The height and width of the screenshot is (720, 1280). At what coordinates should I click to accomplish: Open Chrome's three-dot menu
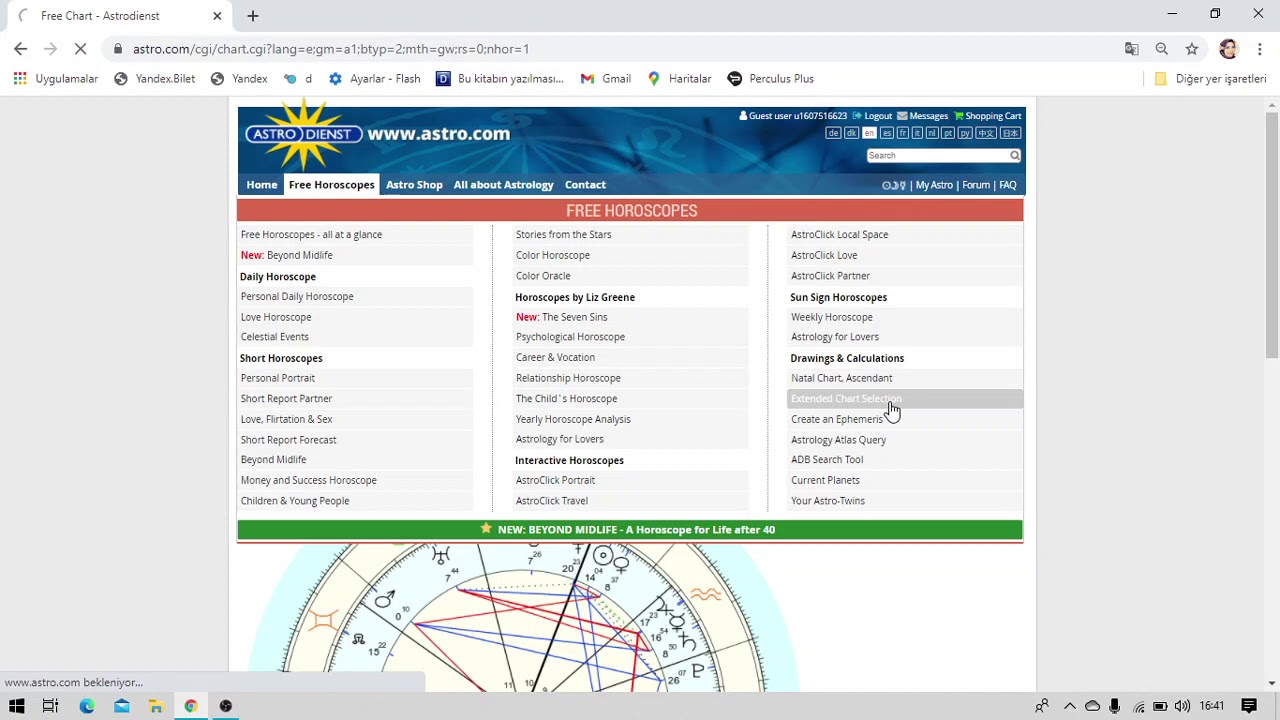click(1260, 49)
